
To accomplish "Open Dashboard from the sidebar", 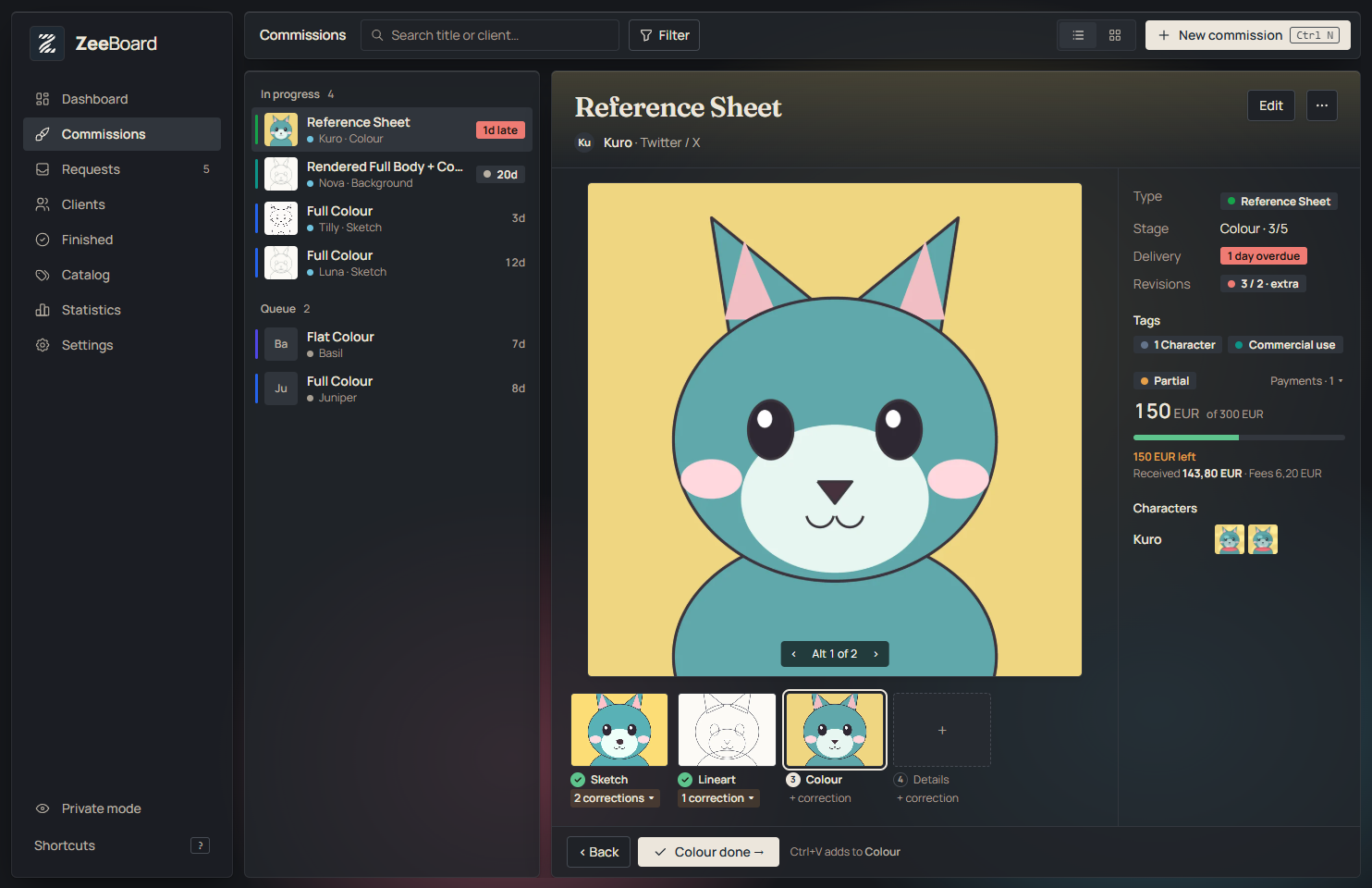I will click(x=122, y=99).
